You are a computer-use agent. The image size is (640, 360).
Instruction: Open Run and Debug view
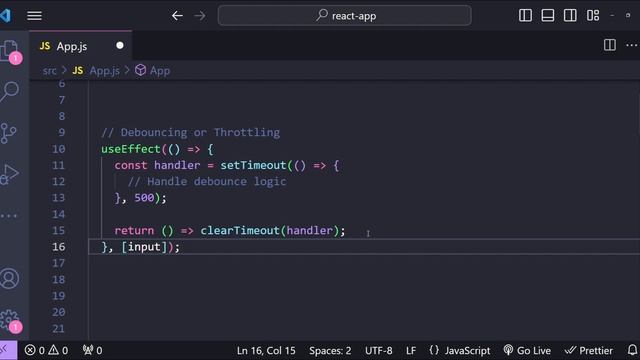[x=10, y=174]
